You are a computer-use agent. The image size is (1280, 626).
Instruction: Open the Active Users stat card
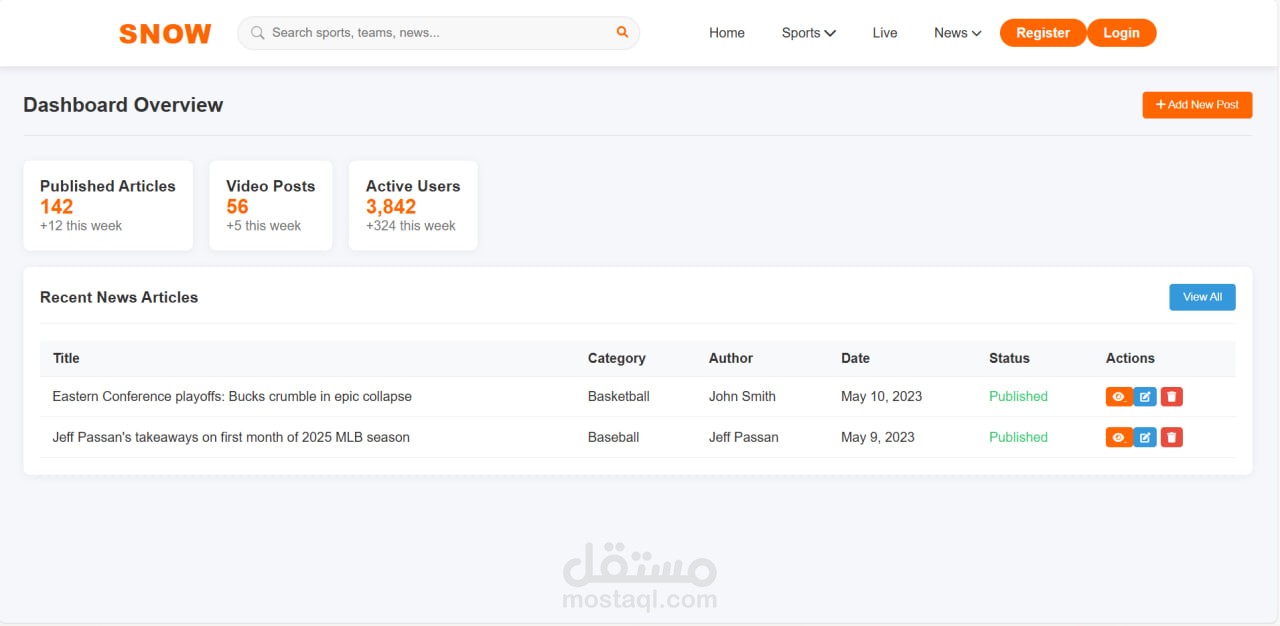(413, 206)
